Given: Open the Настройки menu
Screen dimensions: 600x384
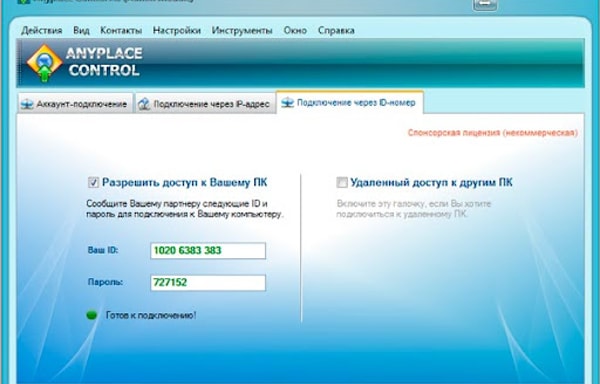Looking at the screenshot, I should point(177,30).
